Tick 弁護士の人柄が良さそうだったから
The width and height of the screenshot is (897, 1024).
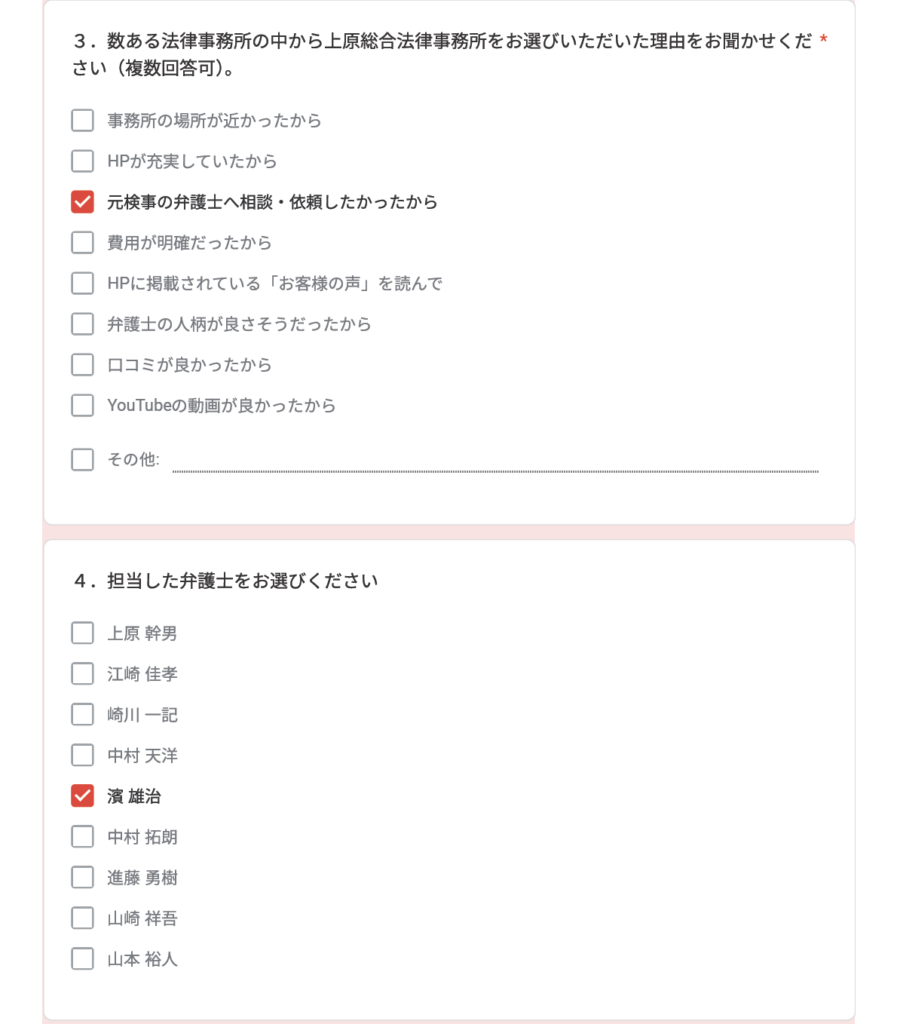(82, 324)
